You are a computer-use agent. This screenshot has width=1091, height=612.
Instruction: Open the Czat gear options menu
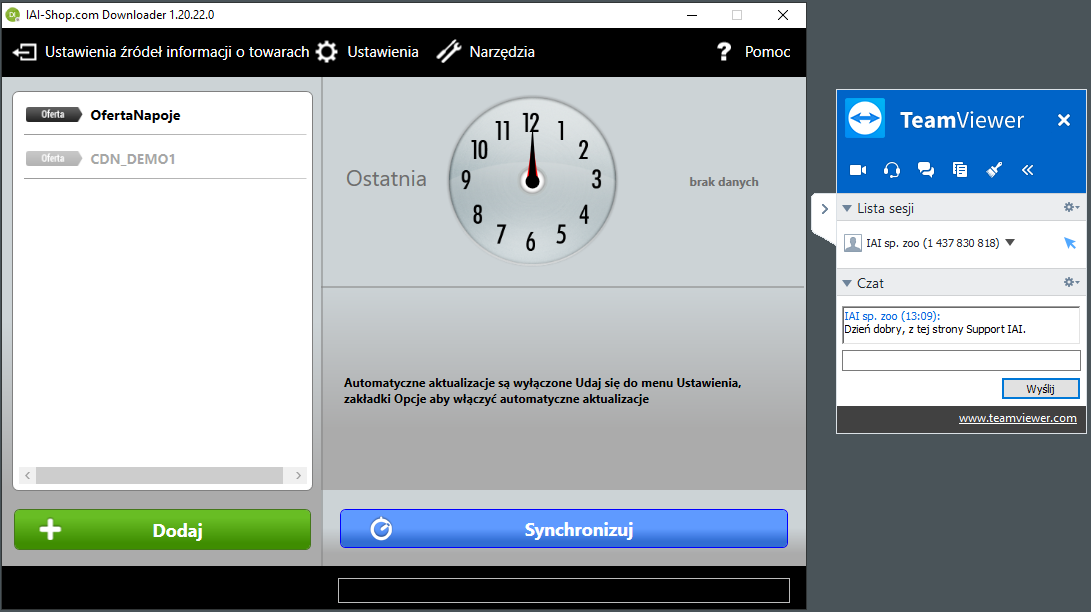click(x=1071, y=283)
